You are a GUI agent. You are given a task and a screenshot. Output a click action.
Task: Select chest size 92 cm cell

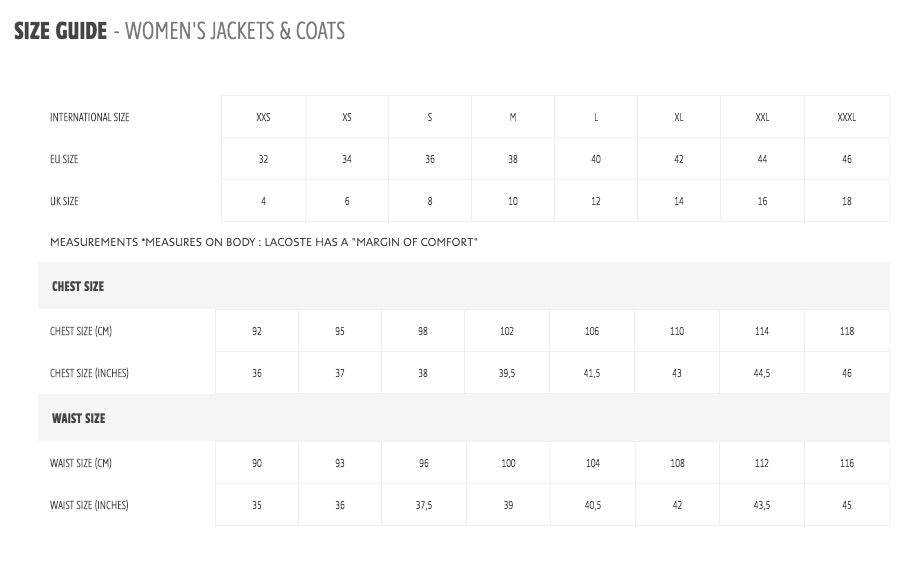[x=257, y=331]
